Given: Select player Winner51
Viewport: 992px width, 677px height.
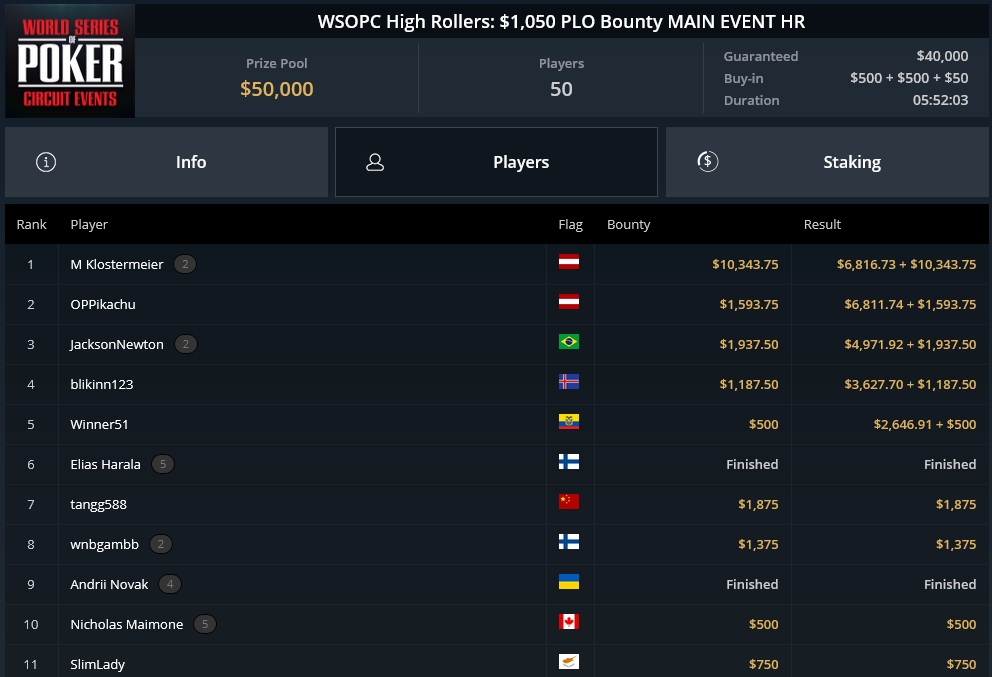Looking at the screenshot, I should (99, 425).
